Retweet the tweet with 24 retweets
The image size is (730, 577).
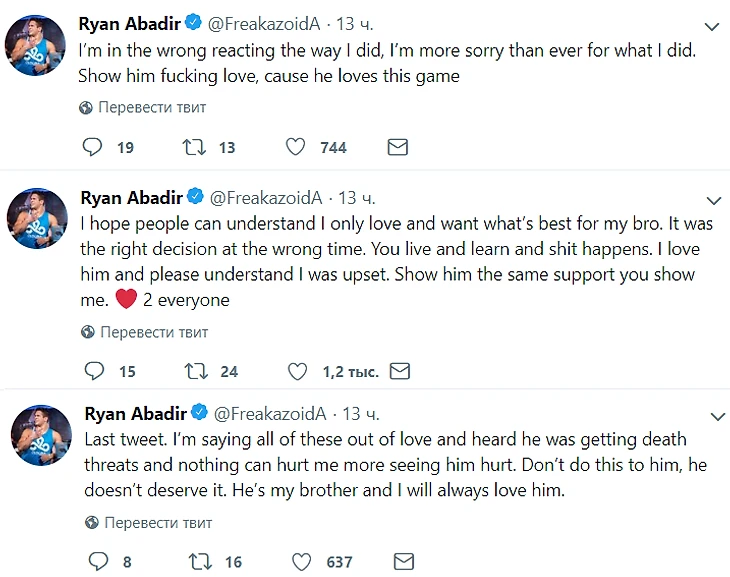(196, 371)
